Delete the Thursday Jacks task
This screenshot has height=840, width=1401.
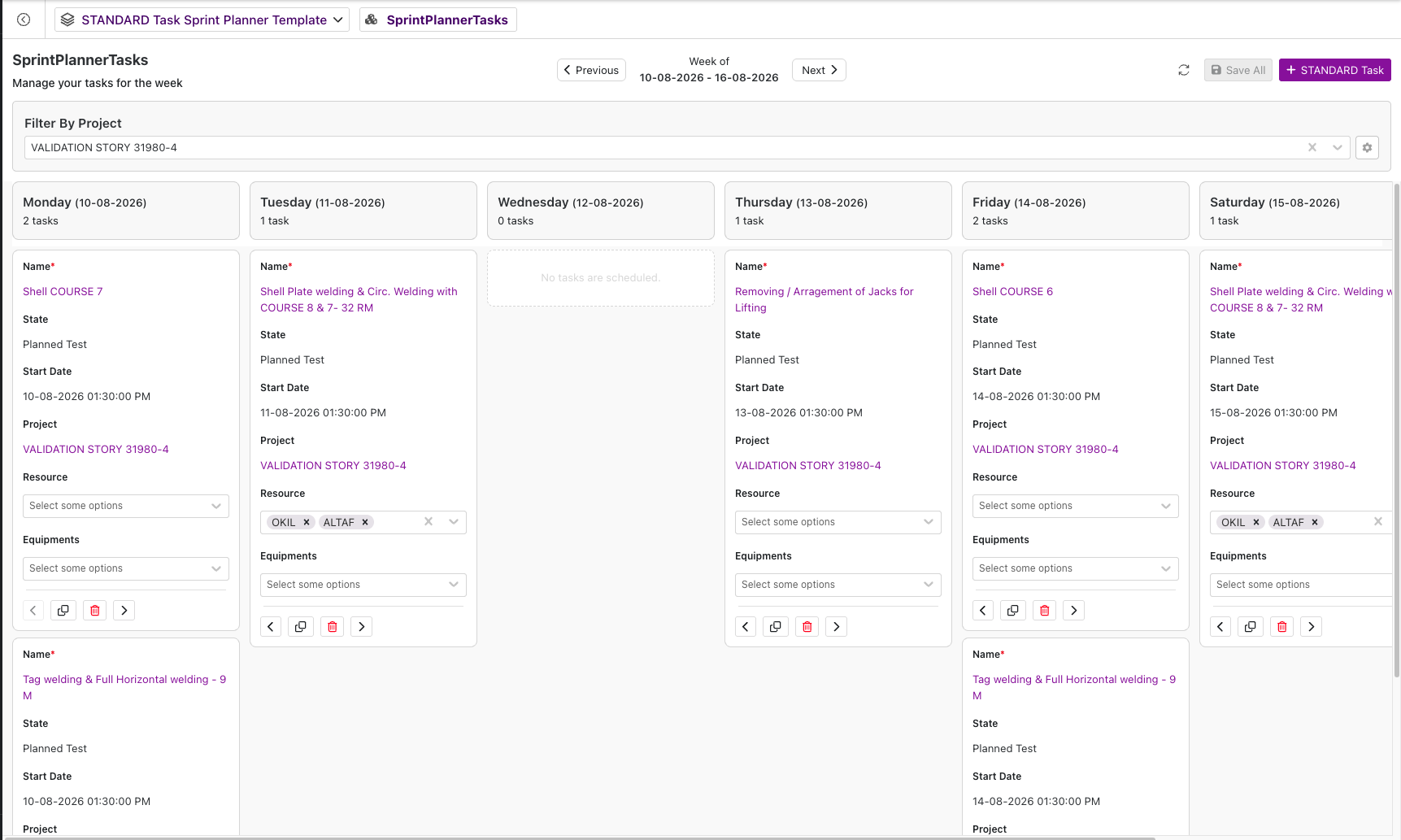(807, 626)
